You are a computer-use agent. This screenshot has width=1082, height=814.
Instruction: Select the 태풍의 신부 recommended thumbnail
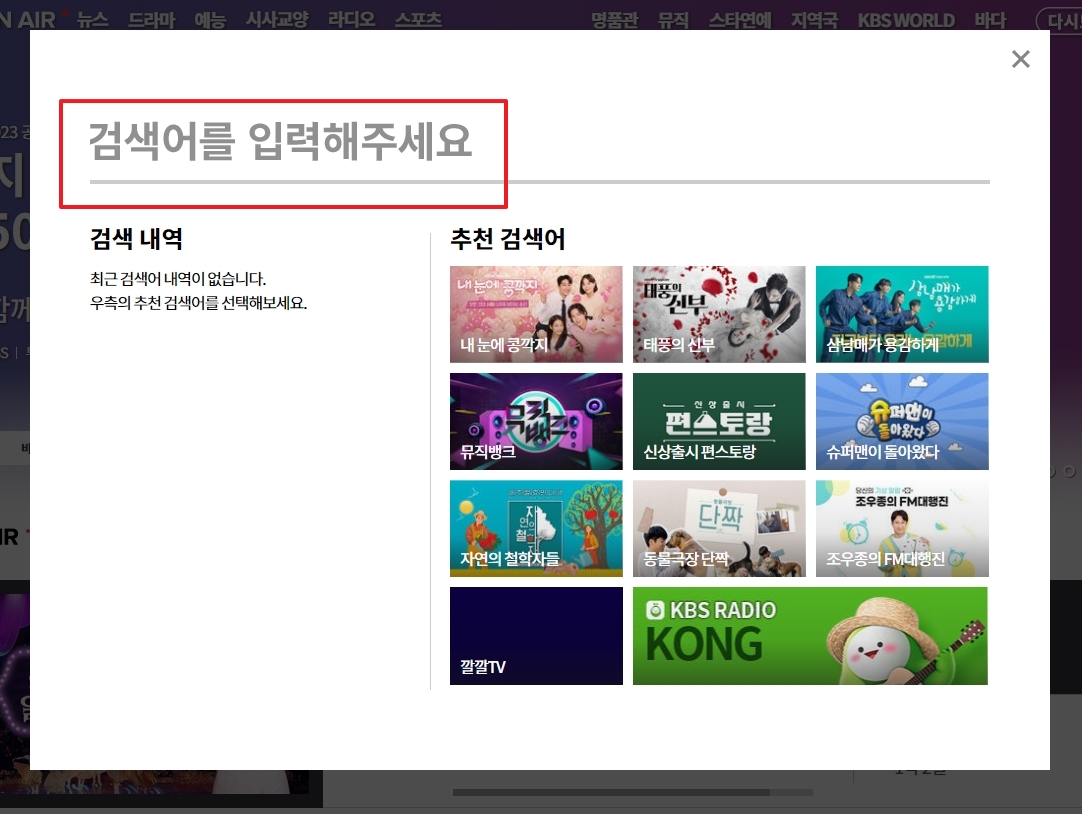click(x=719, y=314)
